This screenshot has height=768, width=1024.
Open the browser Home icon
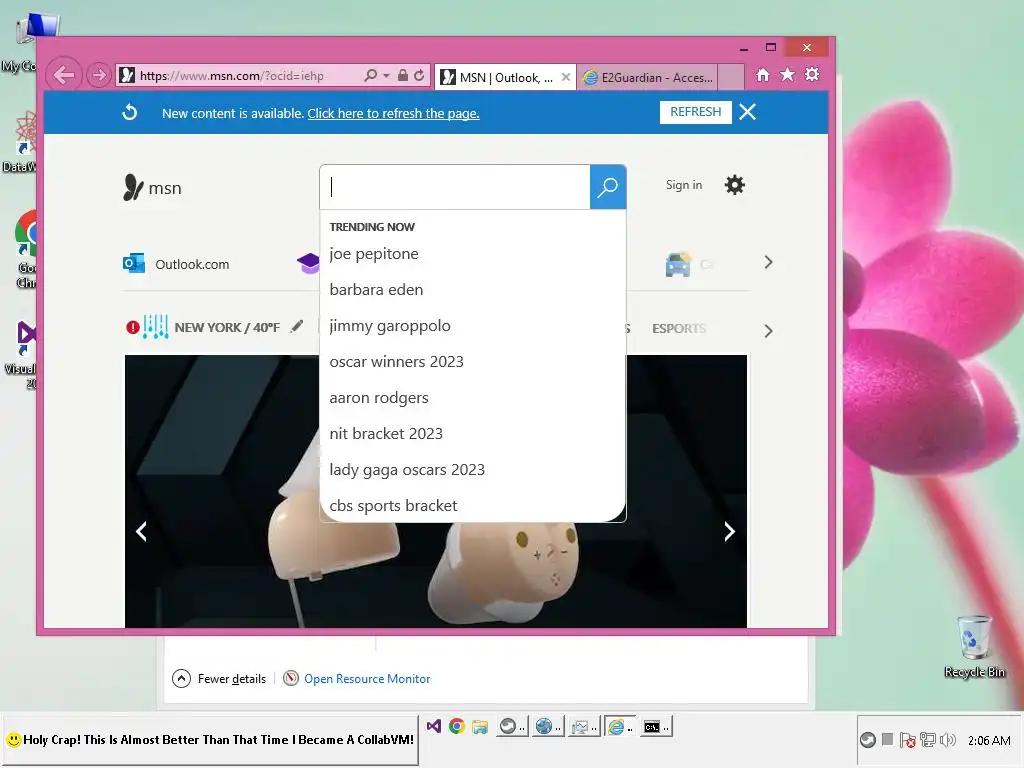coord(763,75)
